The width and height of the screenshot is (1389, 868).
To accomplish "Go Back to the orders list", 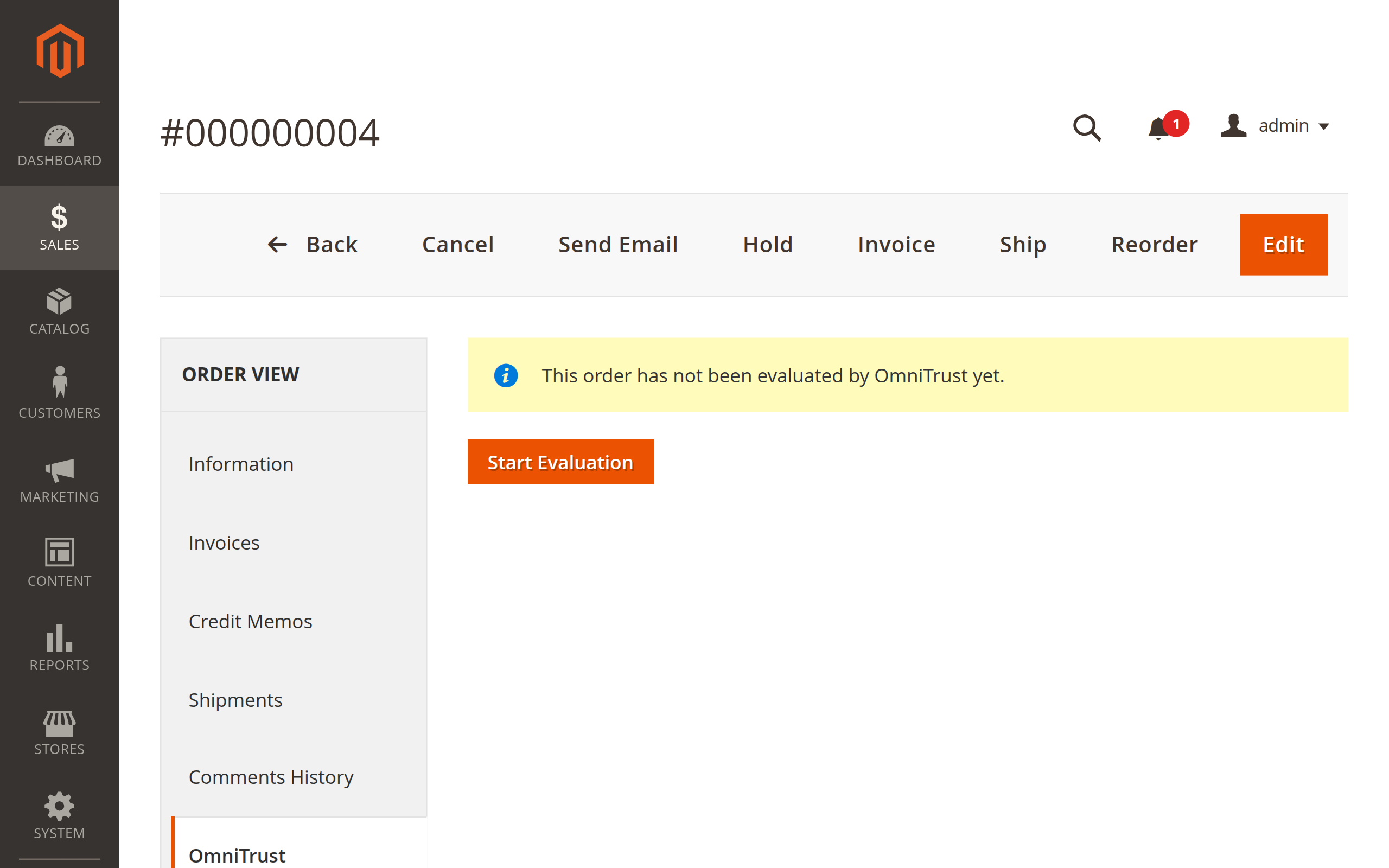I will coord(313,245).
